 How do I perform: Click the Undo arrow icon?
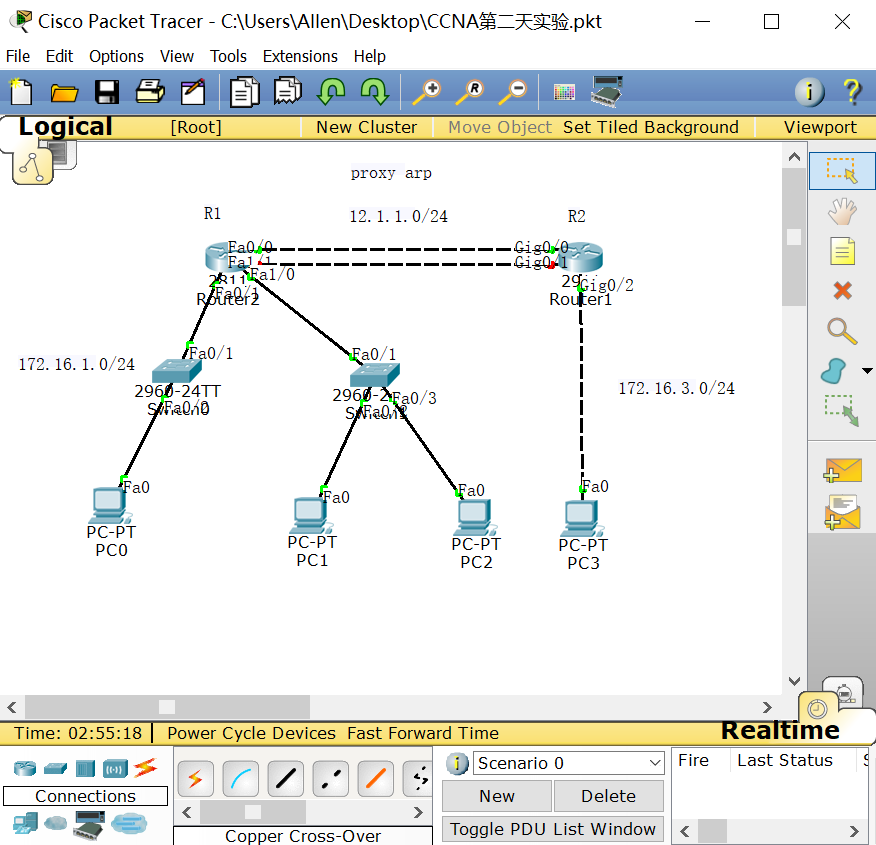(x=331, y=92)
